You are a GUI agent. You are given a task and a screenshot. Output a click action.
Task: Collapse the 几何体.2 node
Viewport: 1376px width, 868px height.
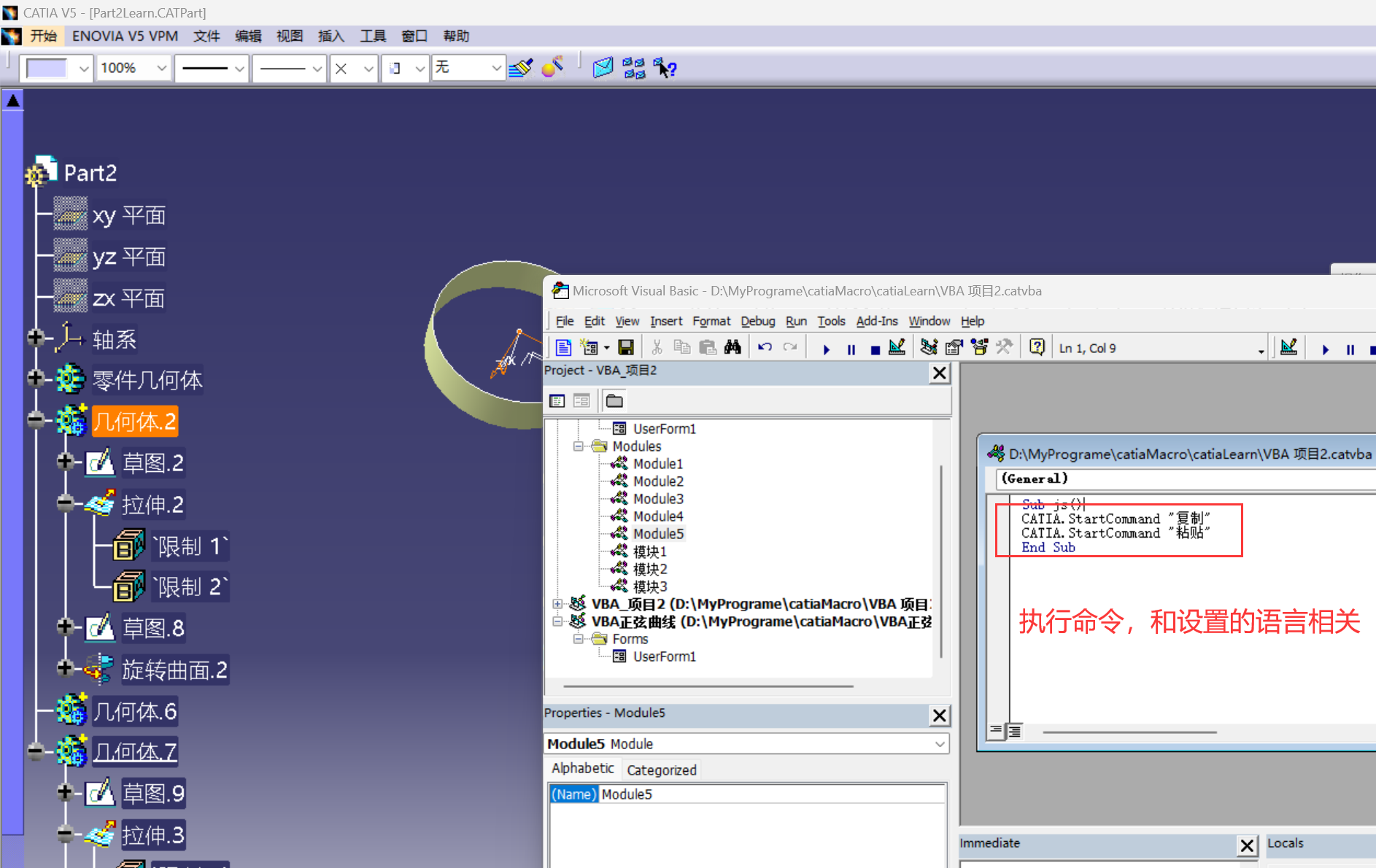[x=35, y=419]
